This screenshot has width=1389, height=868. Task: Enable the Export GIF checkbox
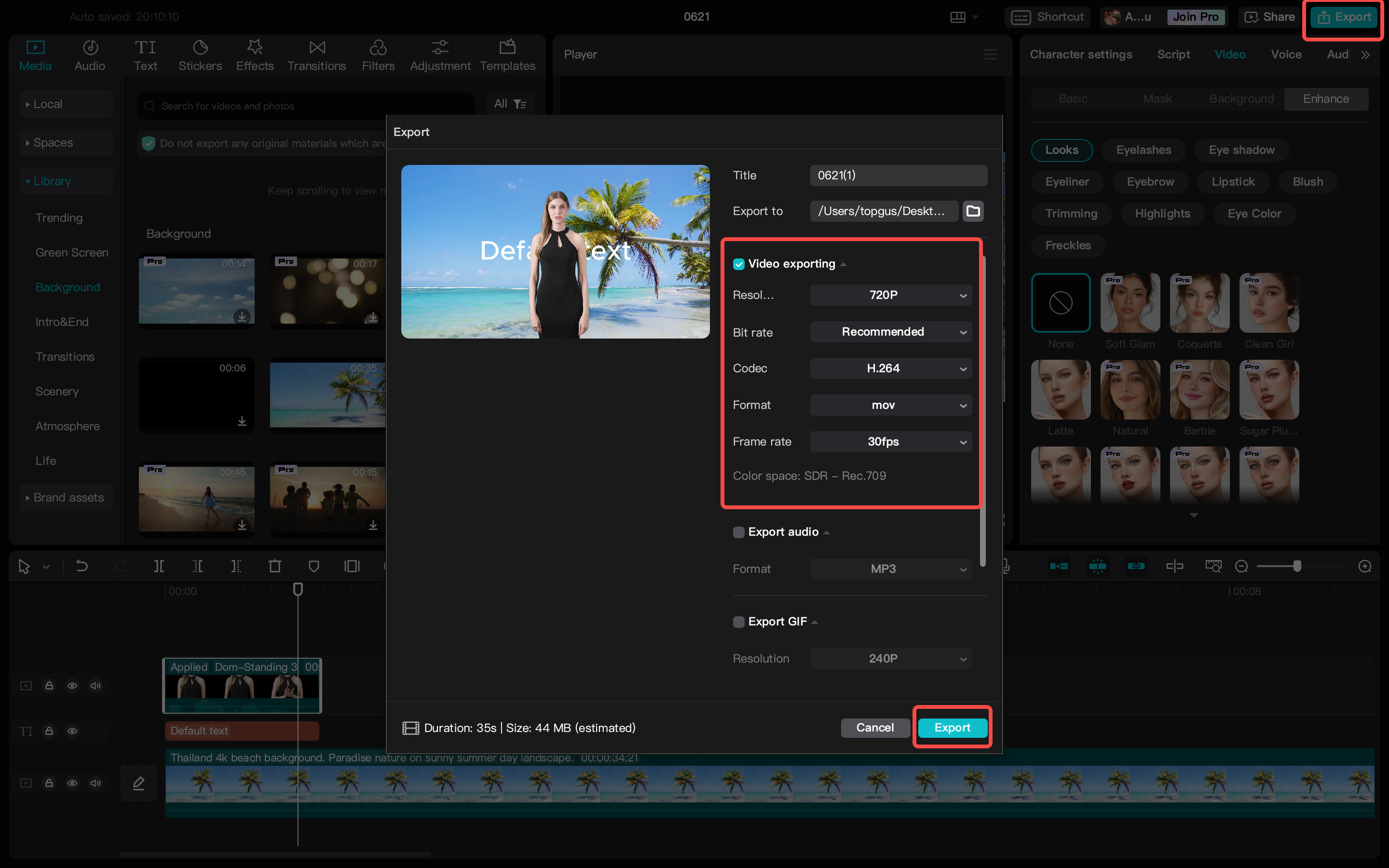click(x=739, y=622)
